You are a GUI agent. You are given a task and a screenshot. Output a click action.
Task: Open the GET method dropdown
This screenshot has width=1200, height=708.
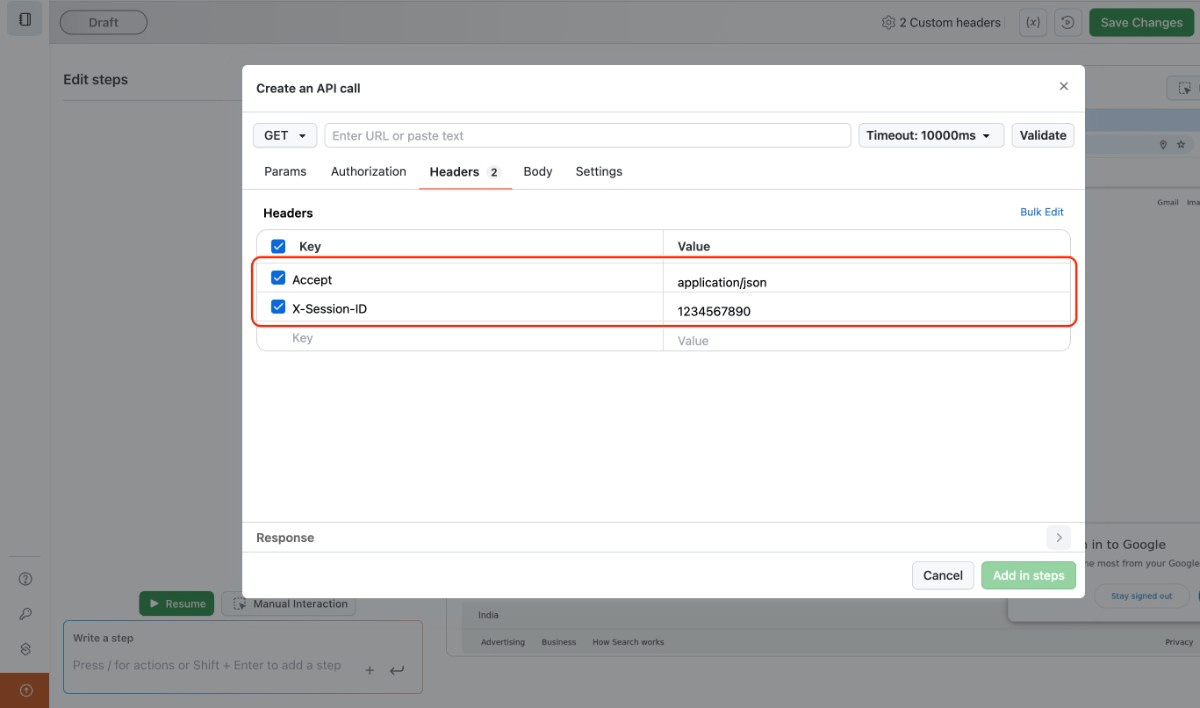tap(285, 136)
